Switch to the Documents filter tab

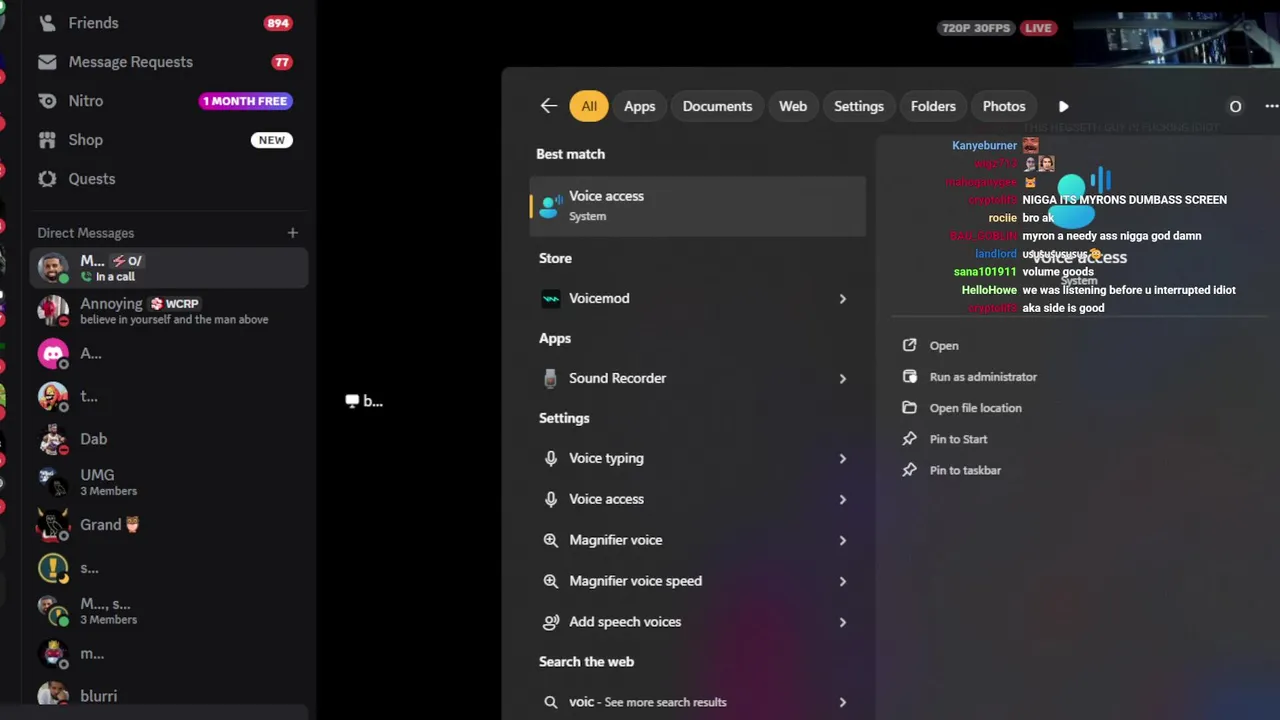tap(717, 106)
